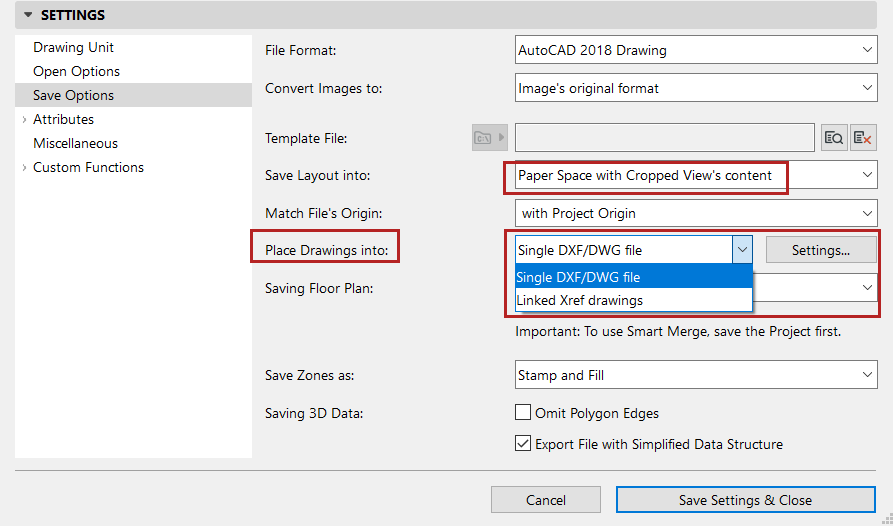The height and width of the screenshot is (526, 893).
Task: Enable Omit Polygon Edges checkbox
Action: 522,412
